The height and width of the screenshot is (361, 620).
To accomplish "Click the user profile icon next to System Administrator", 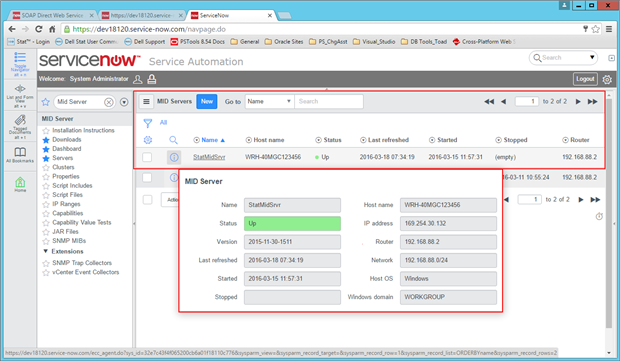I will click(x=138, y=79).
